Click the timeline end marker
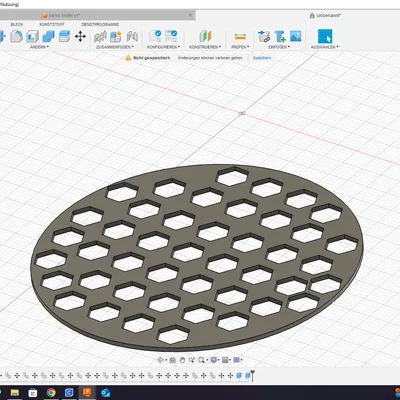The height and width of the screenshot is (400, 400). coord(253,375)
